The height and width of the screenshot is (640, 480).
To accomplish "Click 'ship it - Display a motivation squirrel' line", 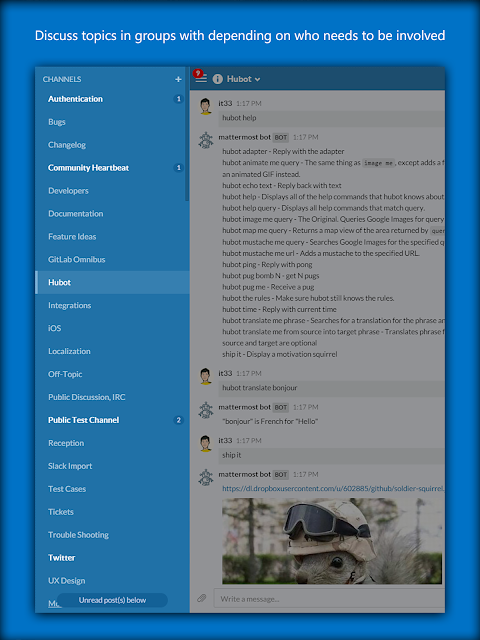I will point(280,354).
